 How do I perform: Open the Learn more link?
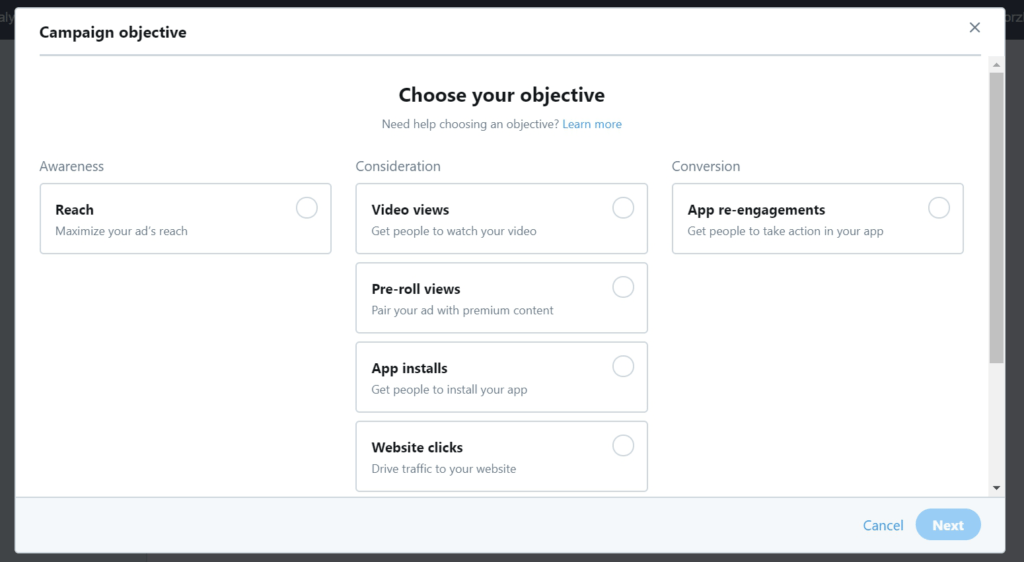pyautogui.click(x=592, y=124)
